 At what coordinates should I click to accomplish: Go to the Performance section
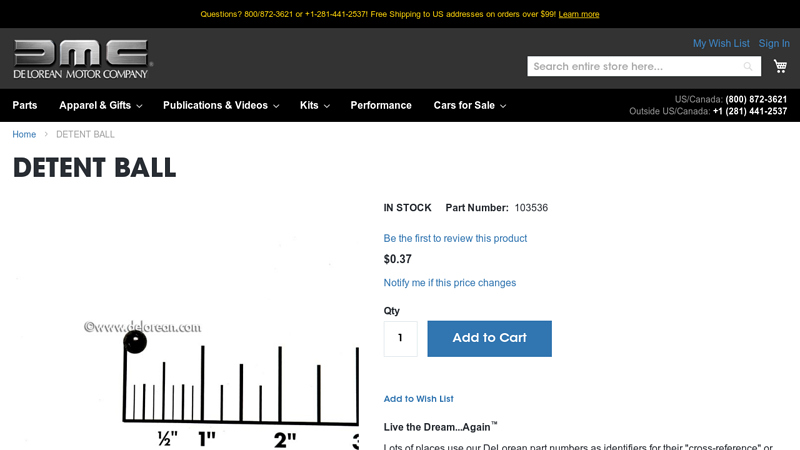tap(381, 105)
